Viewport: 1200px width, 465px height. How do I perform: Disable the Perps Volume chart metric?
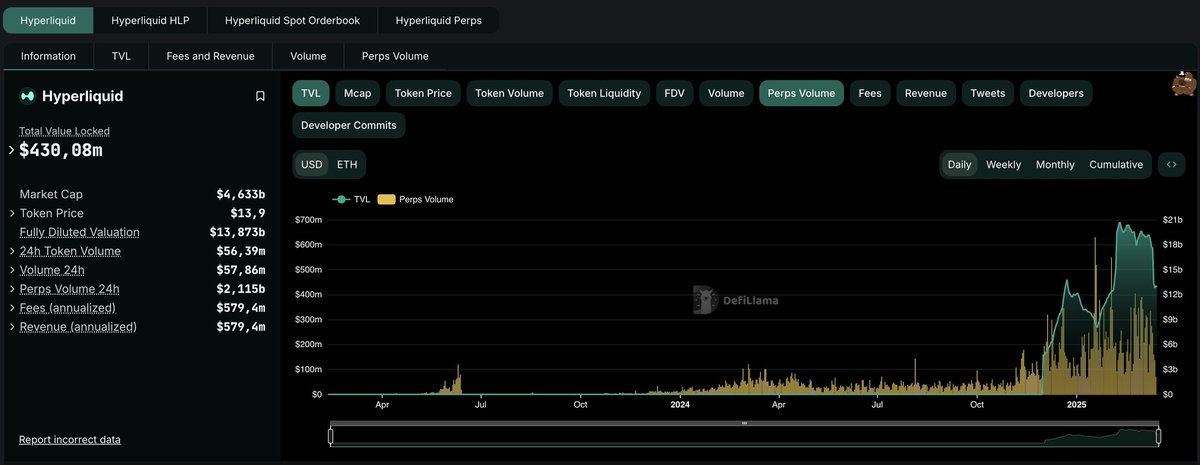[x=801, y=93]
